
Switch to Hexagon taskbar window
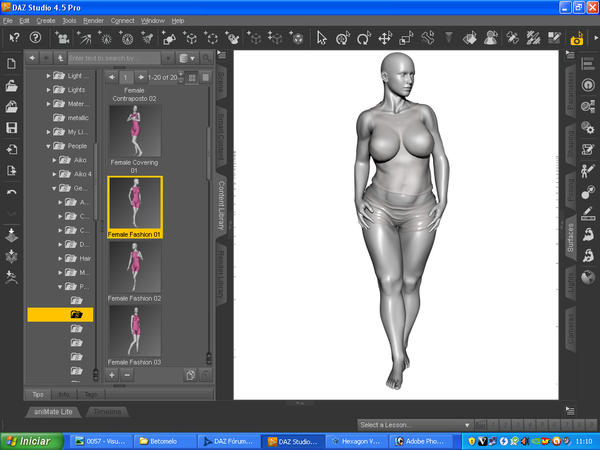pos(357,441)
